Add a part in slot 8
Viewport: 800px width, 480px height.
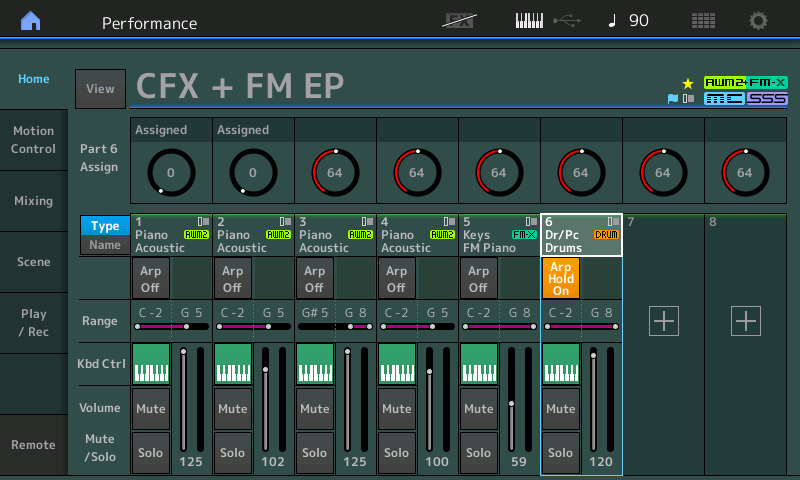click(x=746, y=321)
